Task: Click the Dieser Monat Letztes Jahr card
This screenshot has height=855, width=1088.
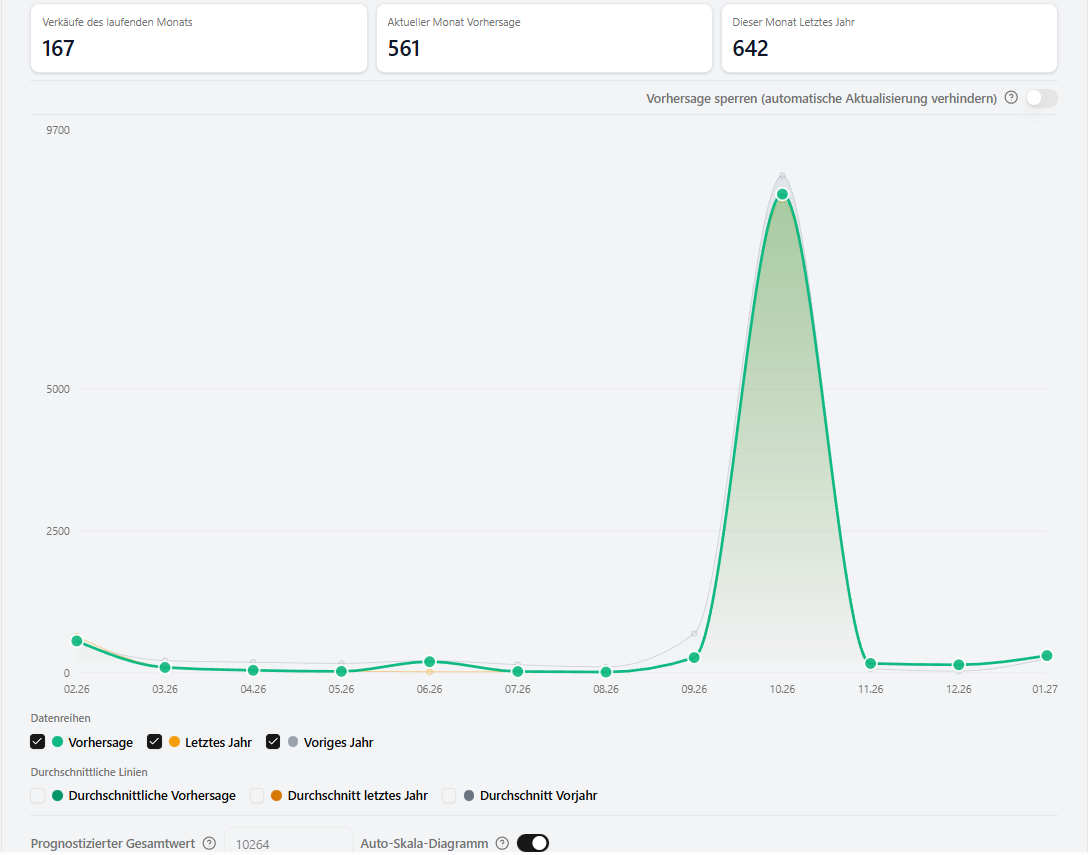Action: tap(890, 37)
